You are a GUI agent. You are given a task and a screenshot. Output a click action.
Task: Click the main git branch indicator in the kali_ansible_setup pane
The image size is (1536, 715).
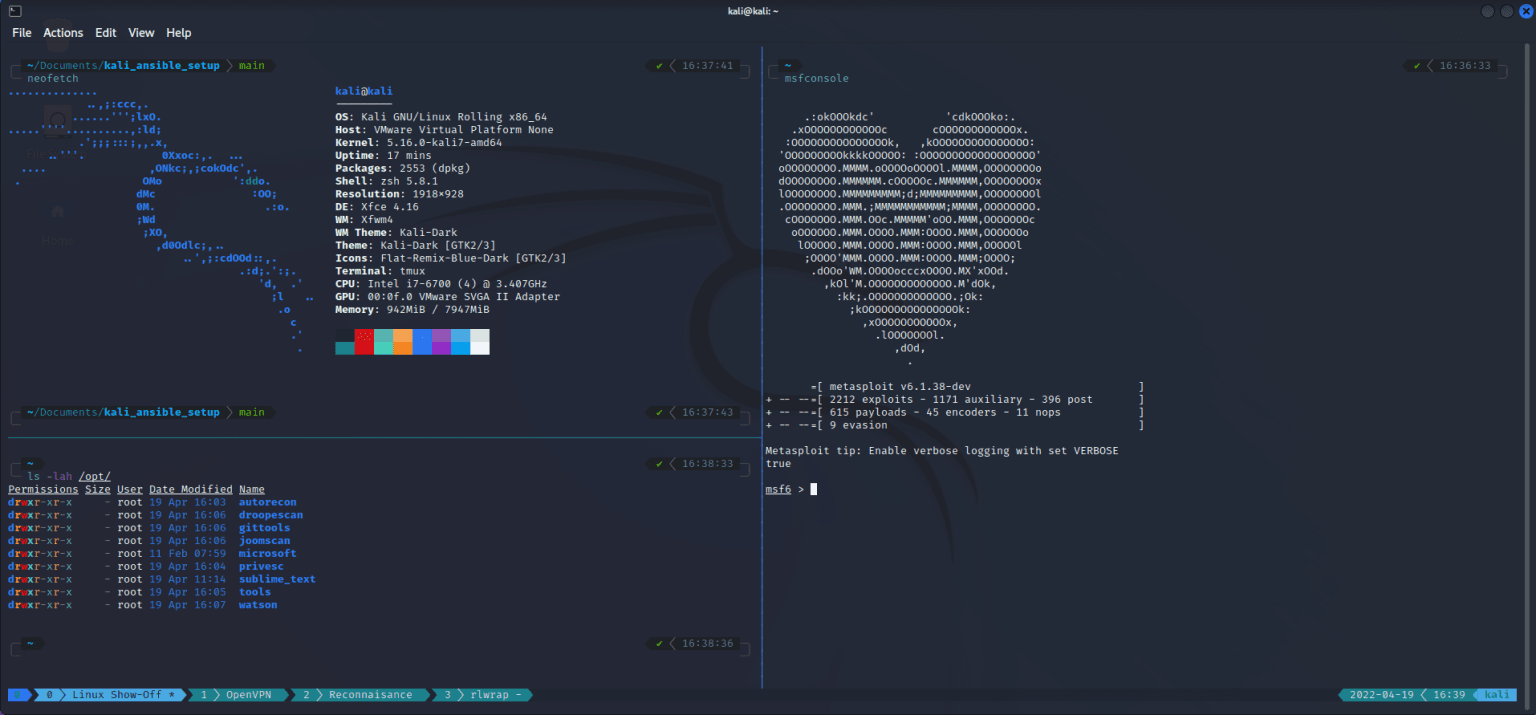pyautogui.click(x=250, y=65)
